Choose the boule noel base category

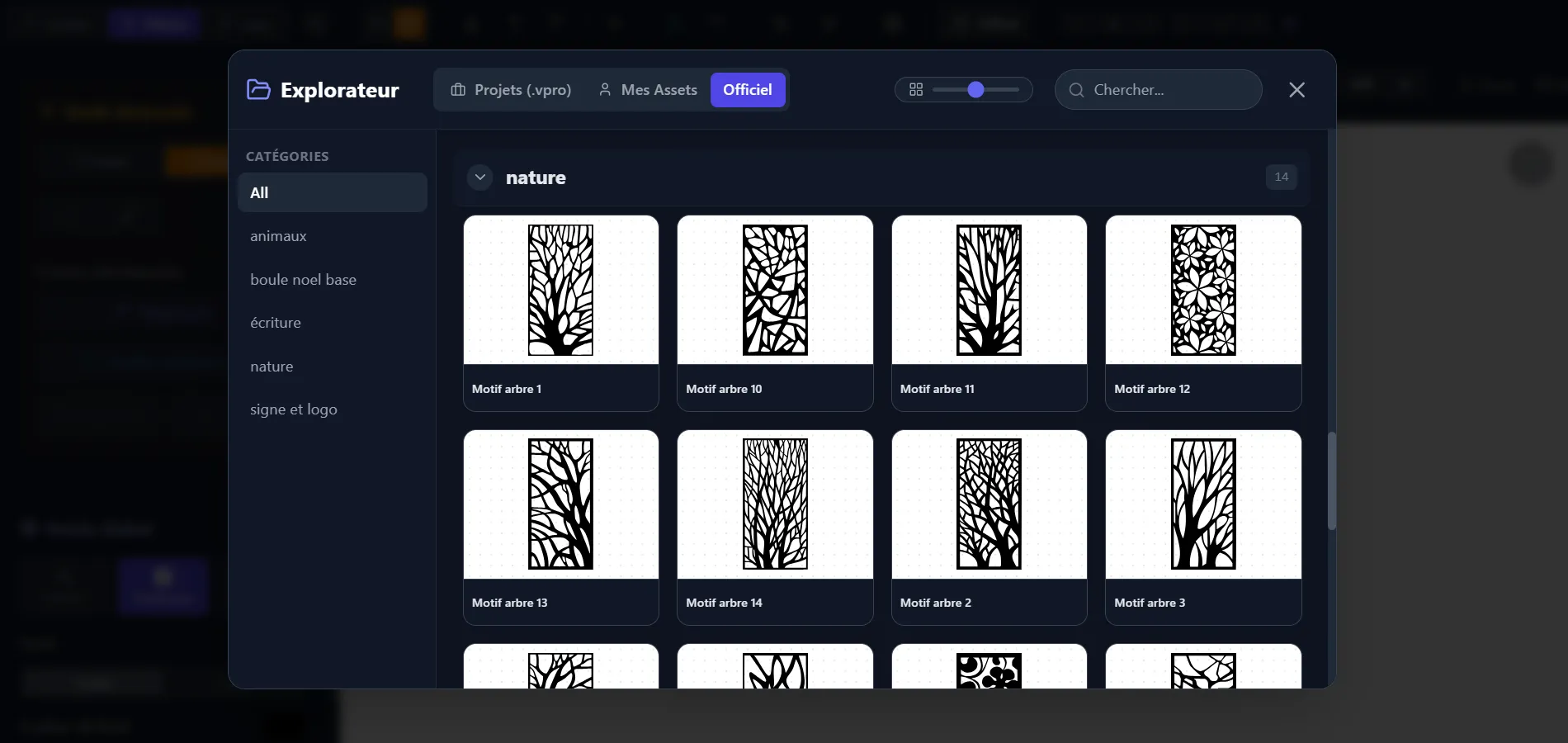(x=303, y=280)
